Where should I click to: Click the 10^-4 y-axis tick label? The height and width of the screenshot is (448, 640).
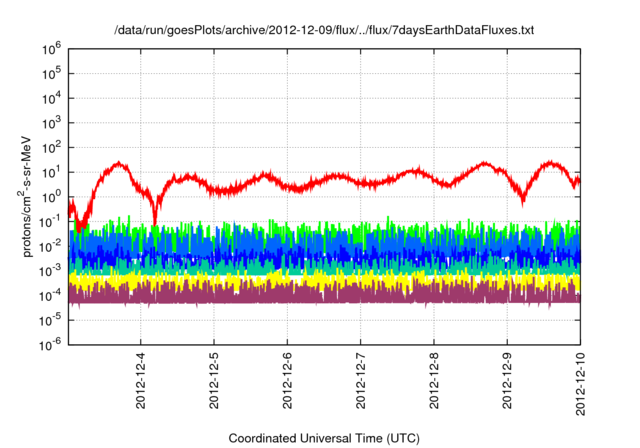(x=50, y=295)
